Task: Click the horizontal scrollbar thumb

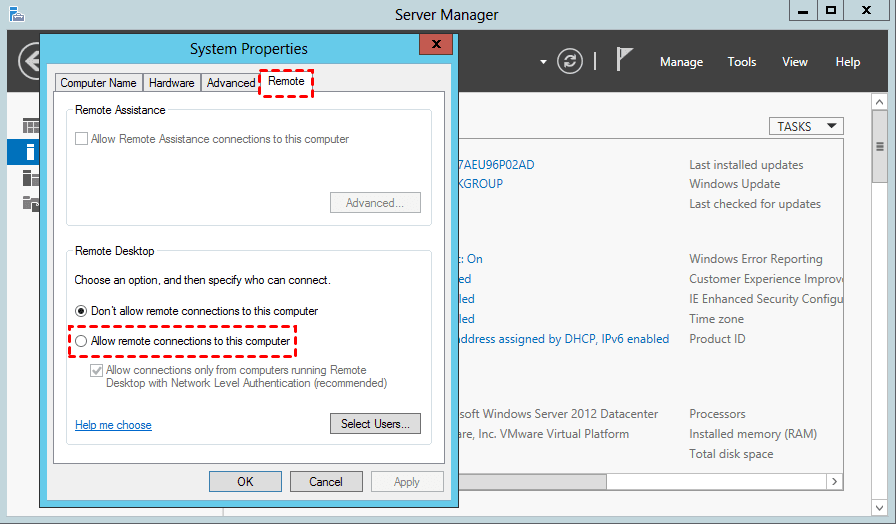Action: pos(533,482)
